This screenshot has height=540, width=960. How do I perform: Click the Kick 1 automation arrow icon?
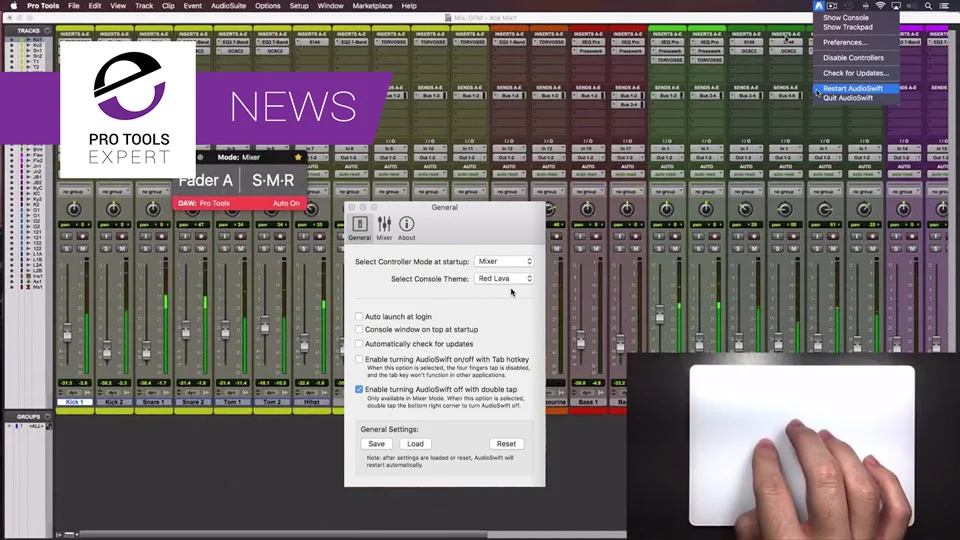(x=88, y=392)
